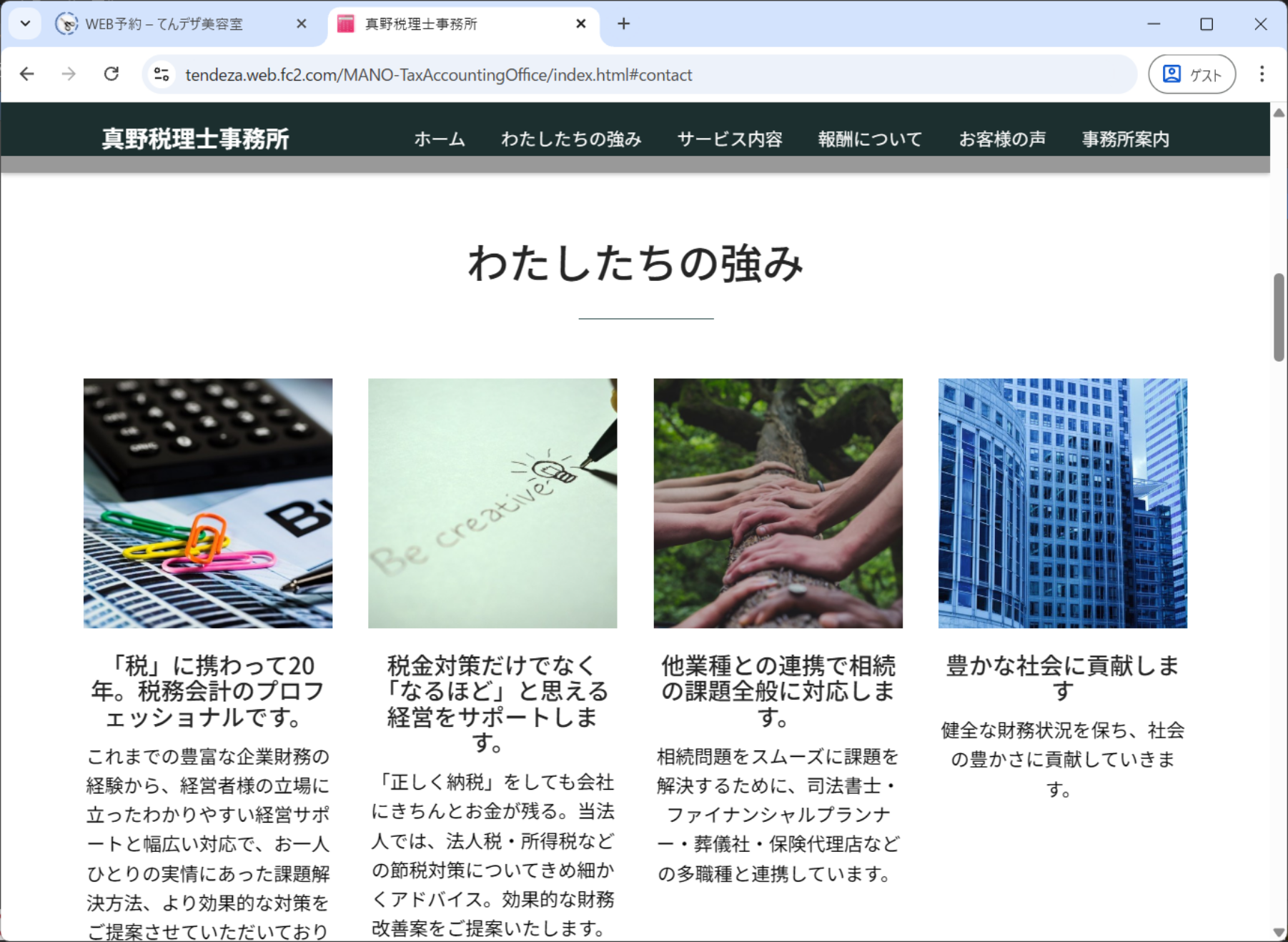Open the site information icon in address bar
The width and height of the screenshot is (1288, 942).
[x=162, y=74]
